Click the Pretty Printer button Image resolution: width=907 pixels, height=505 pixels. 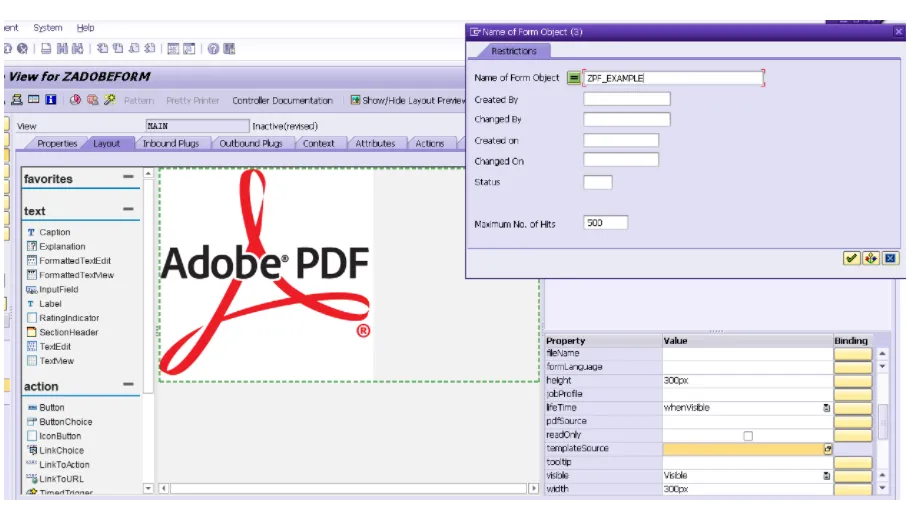(193, 100)
